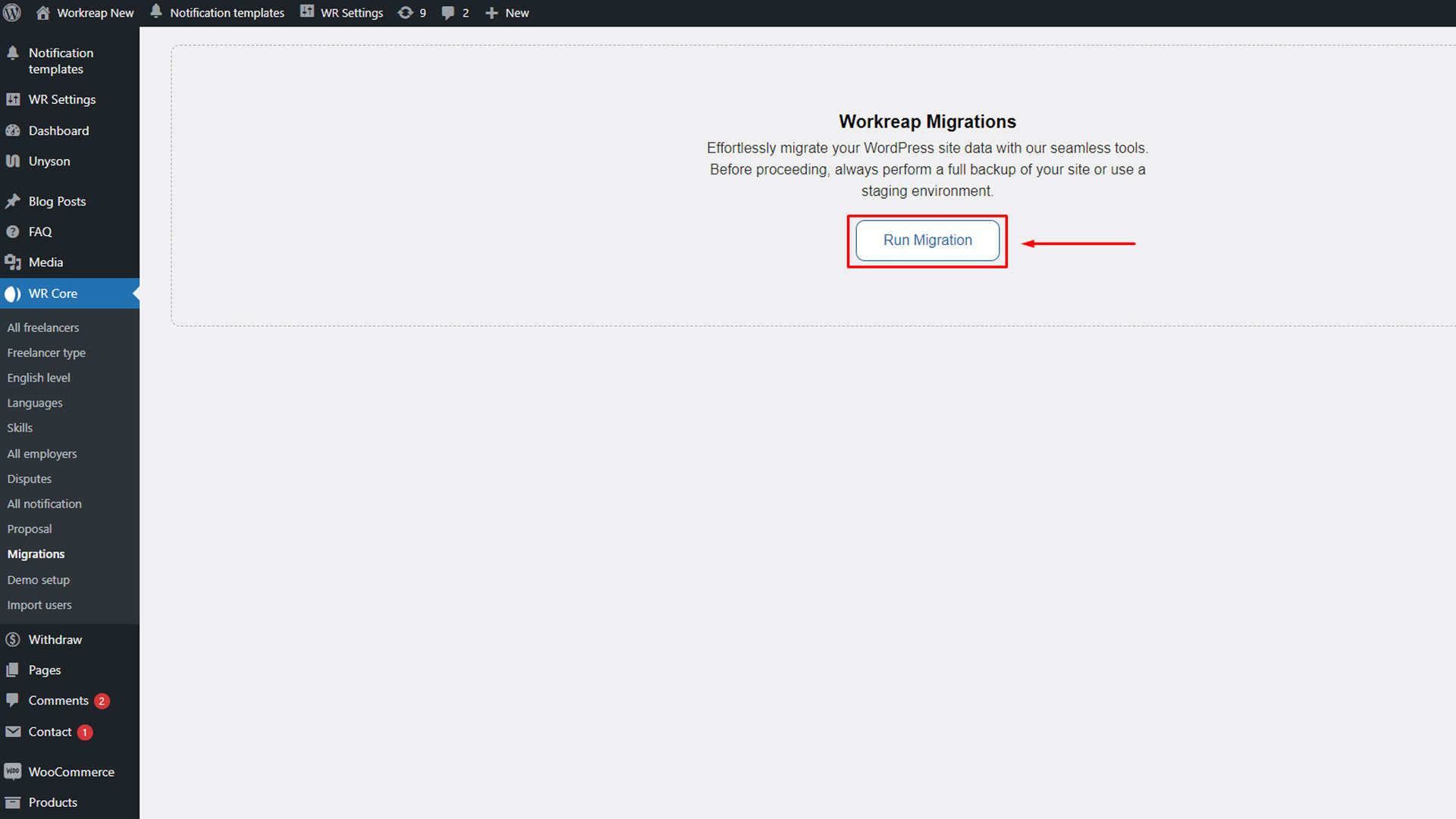Viewport: 1456px width, 819px height.
Task: Click the WooCommerce logo icon
Action: pyautogui.click(x=13, y=772)
